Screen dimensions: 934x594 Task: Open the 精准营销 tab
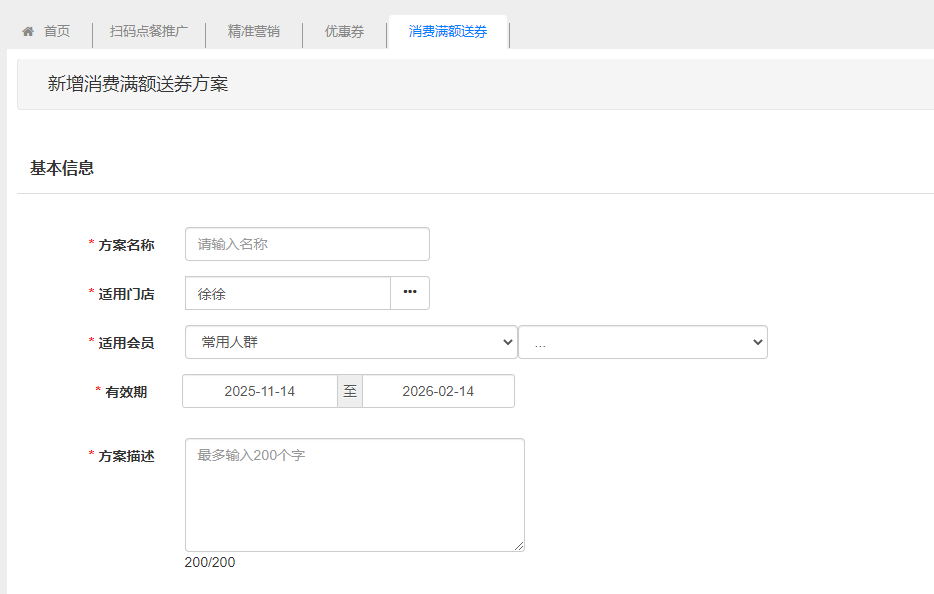point(253,32)
